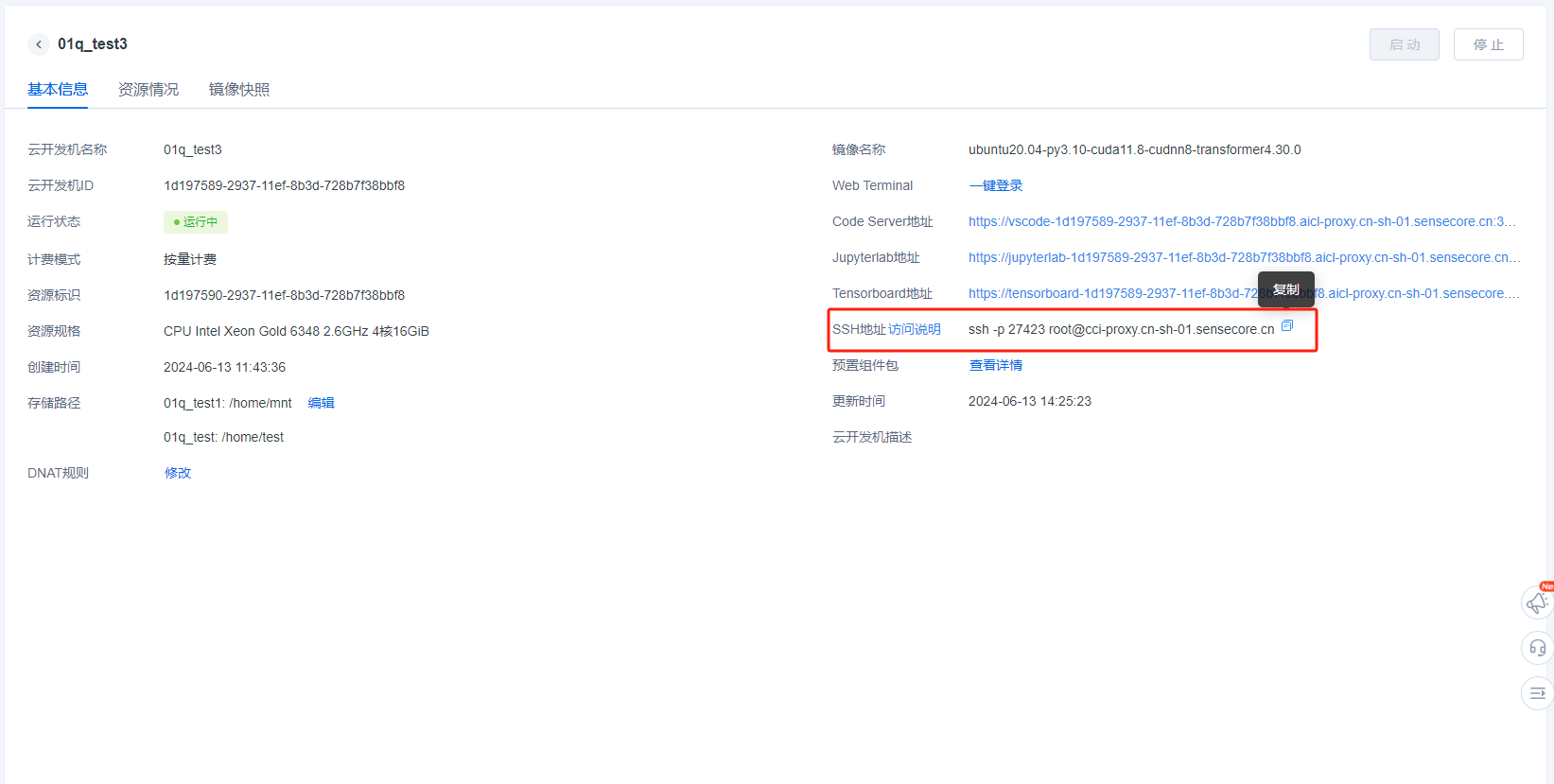1554x784 pixels.
Task: Click the image name ubuntu20.04-py3.10 value
Action: [x=1135, y=149]
